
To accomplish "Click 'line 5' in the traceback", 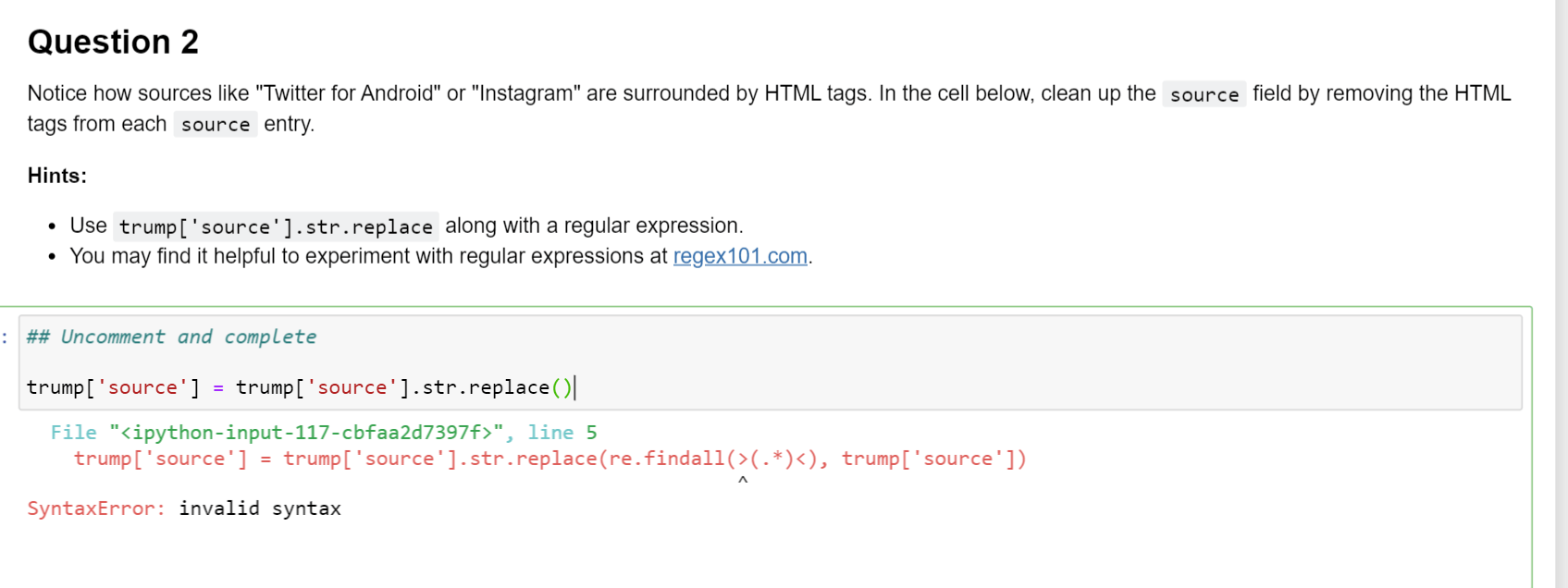I will (x=562, y=433).
